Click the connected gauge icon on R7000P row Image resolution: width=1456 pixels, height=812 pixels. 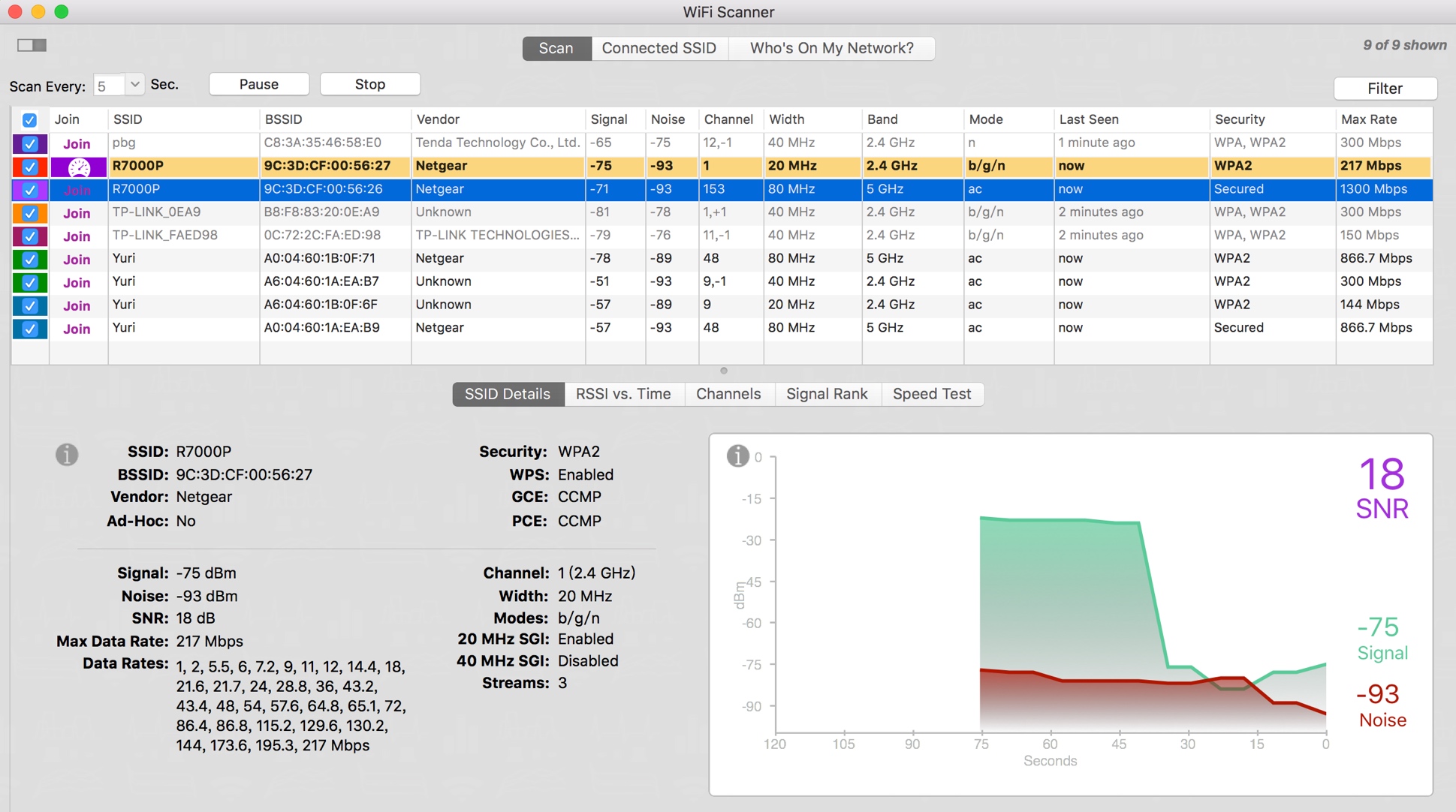78,167
